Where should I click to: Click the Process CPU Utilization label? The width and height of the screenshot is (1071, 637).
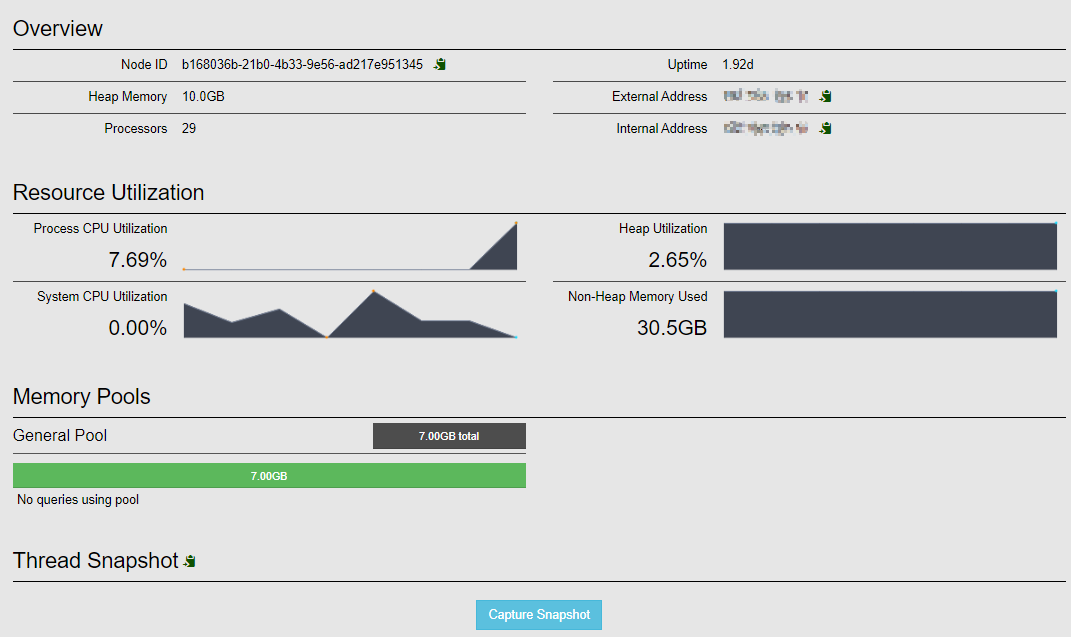tap(100, 229)
